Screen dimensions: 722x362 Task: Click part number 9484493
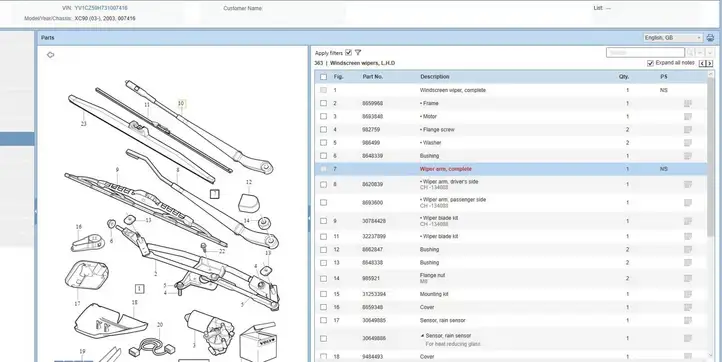pyautogui.click(x=373, y=357)
